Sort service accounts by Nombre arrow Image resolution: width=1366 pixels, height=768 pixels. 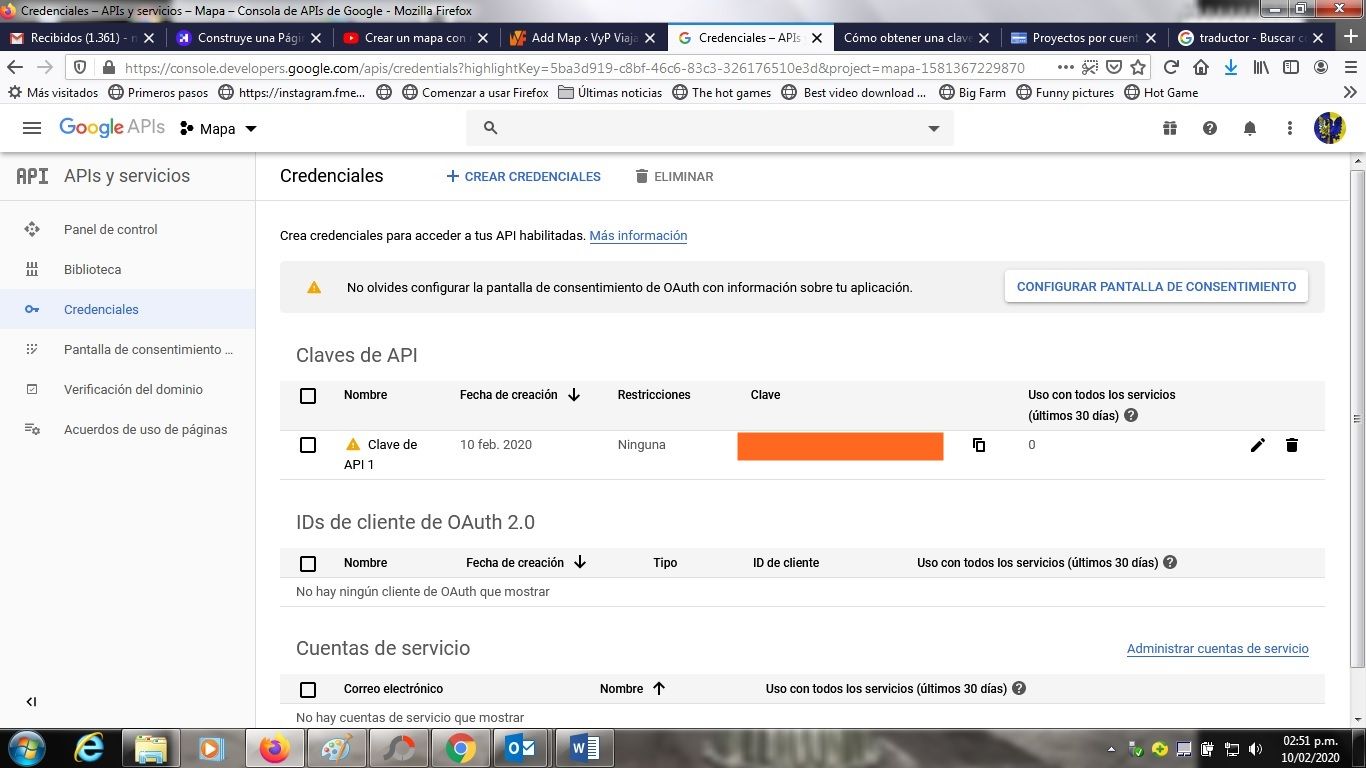coord(659,688)
